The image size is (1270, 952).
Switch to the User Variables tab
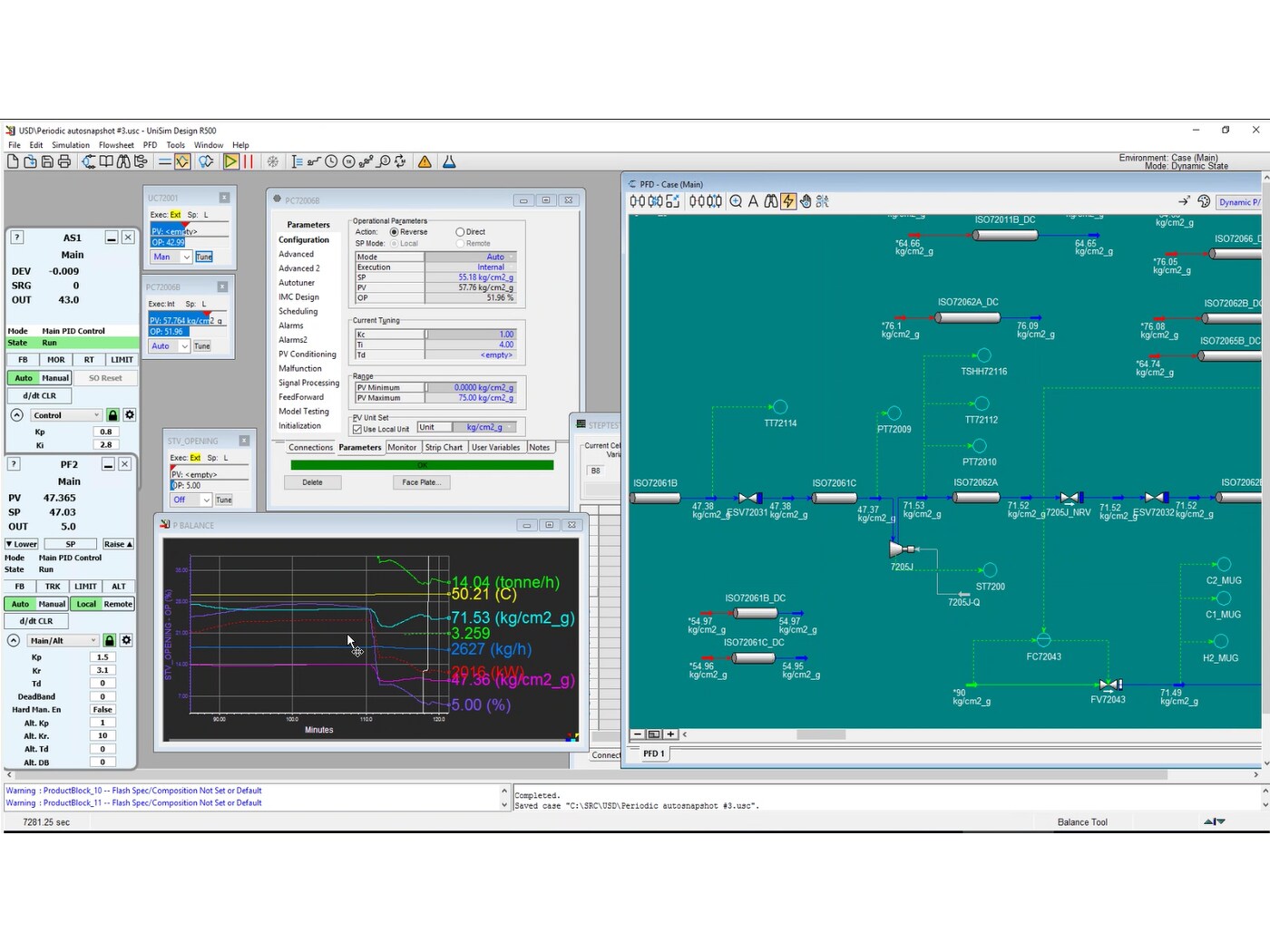click(x=496, y=447)
